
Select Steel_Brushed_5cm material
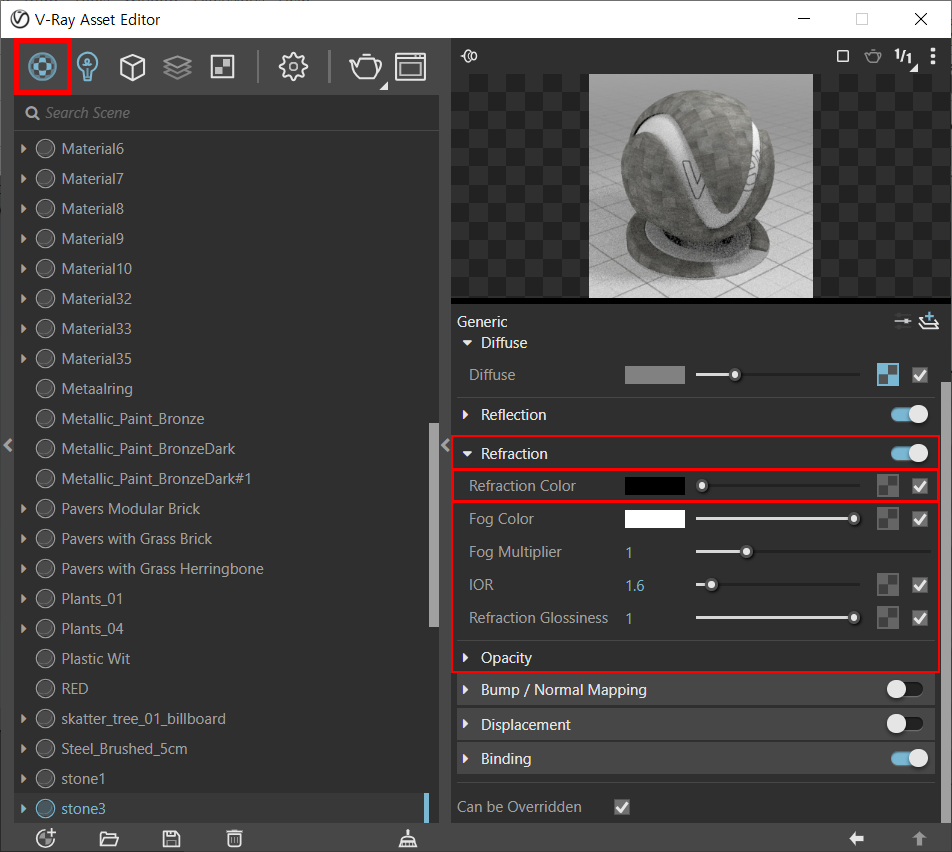coord(124,749)
